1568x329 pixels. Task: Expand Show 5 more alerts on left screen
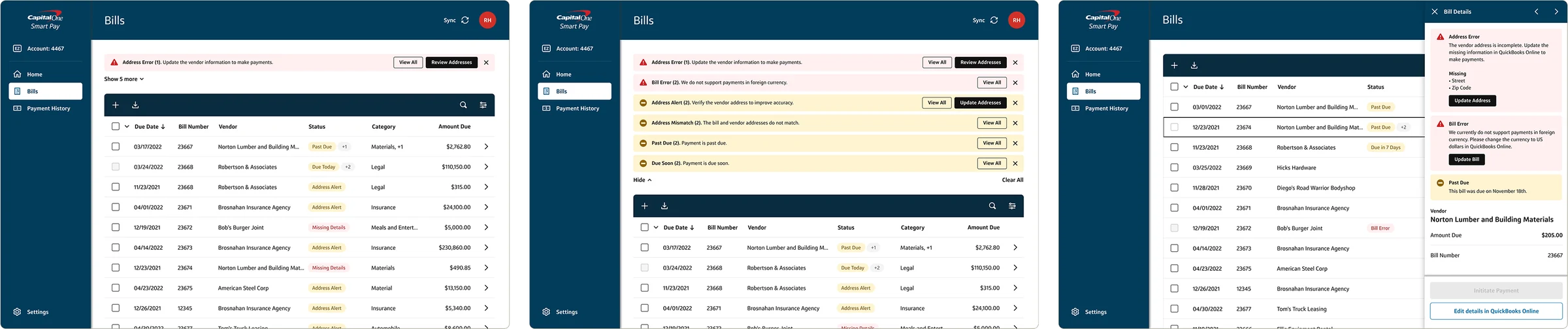124,79
